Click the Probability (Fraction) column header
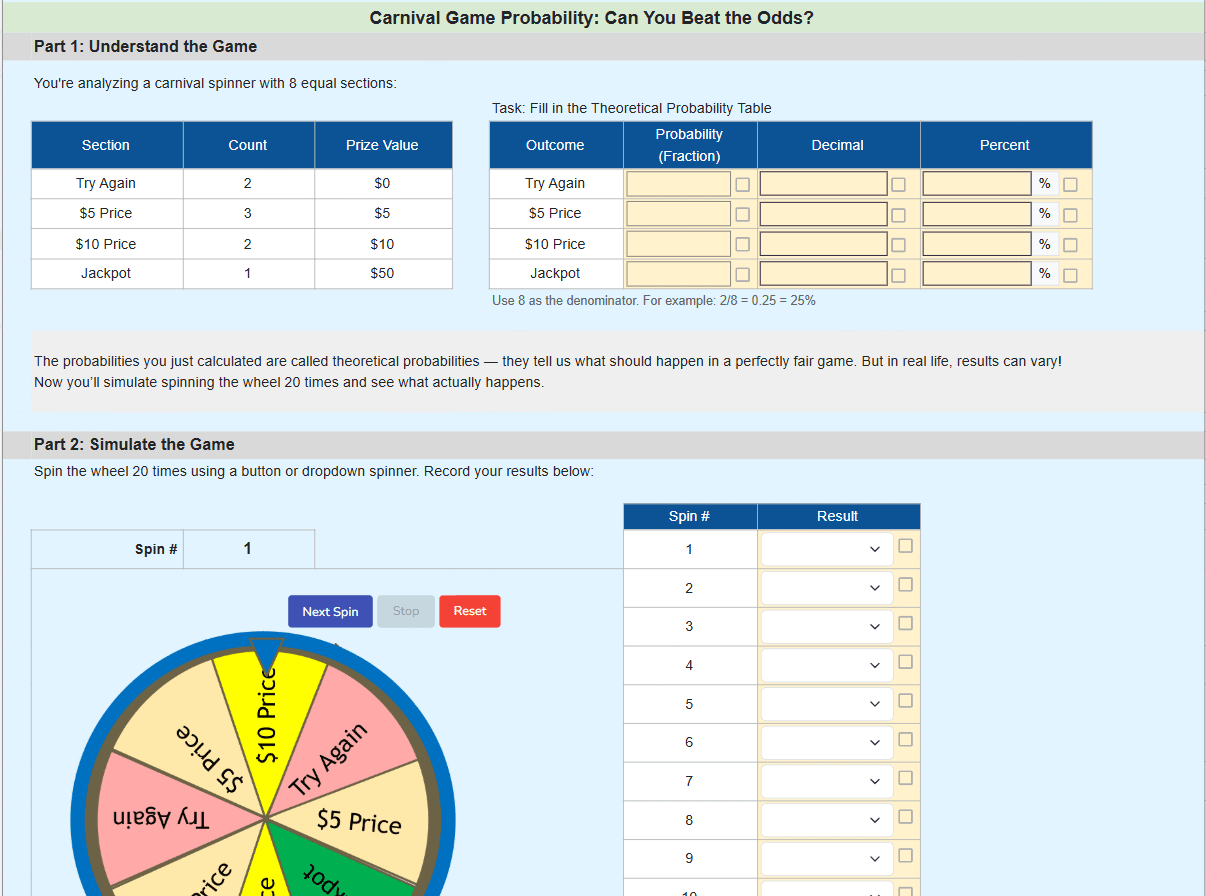The width and height of the screenshot is (1206, 896). 689,145
